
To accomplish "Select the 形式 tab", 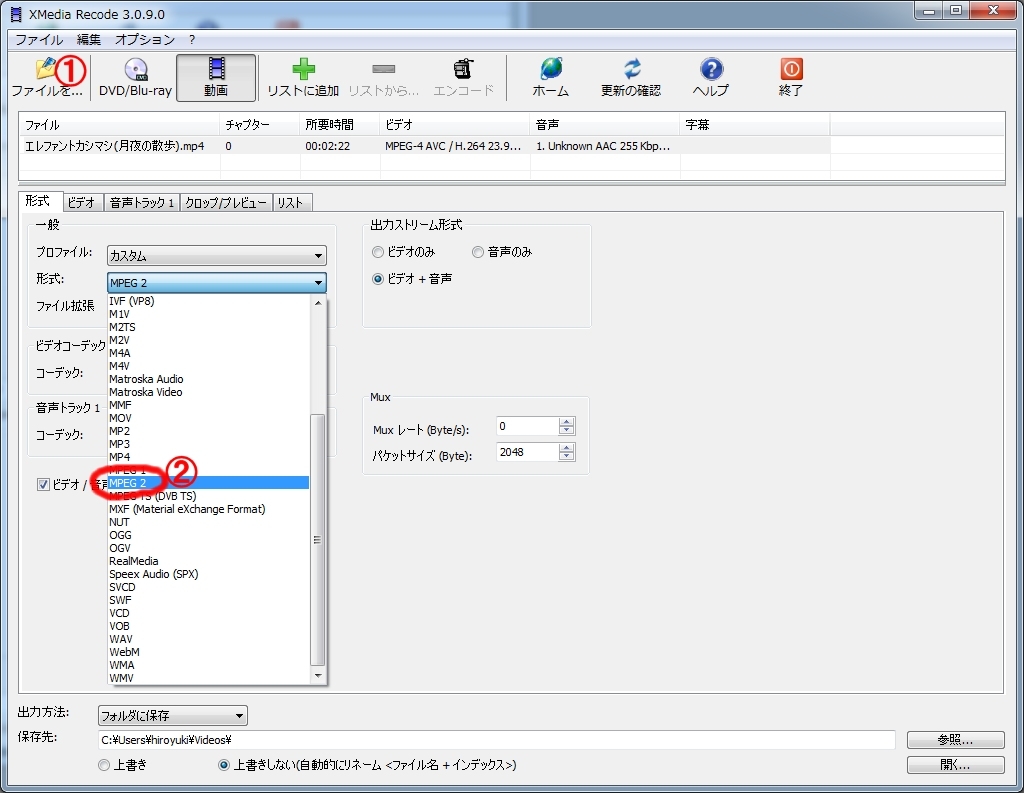I will (x=39, y=201).
